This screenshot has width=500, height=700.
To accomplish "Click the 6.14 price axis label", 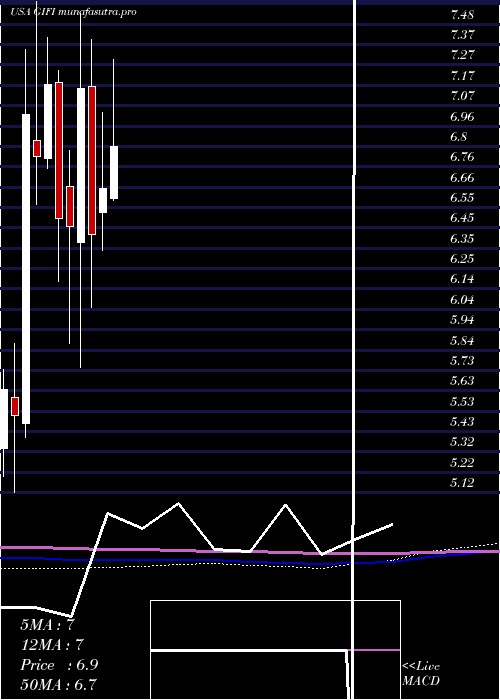I will [x=462, y=279].
